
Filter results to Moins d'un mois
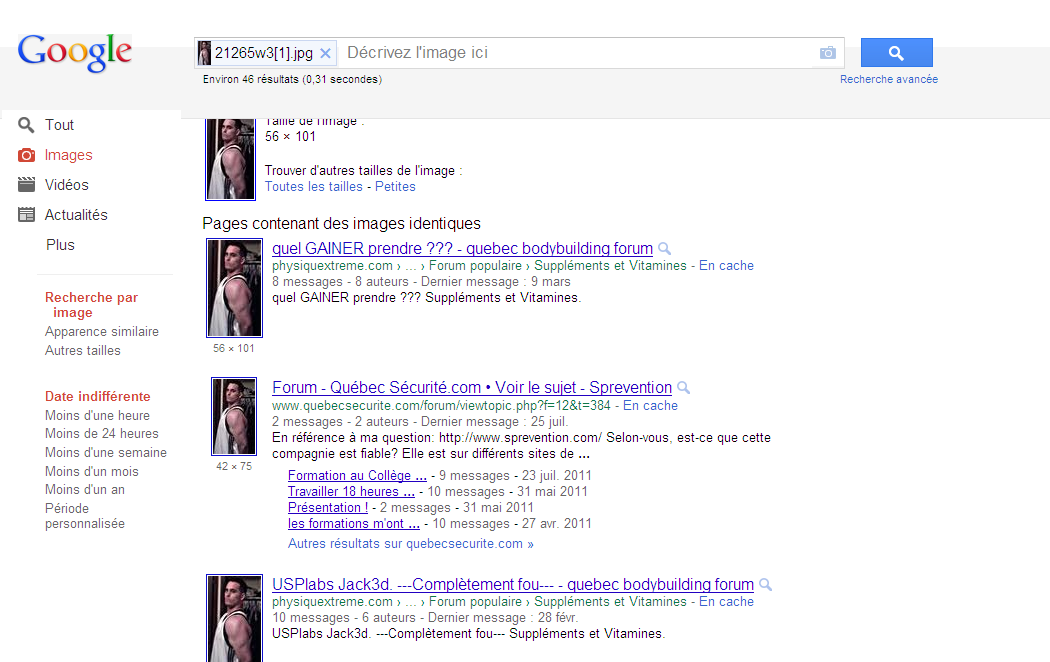click(92, 471)
